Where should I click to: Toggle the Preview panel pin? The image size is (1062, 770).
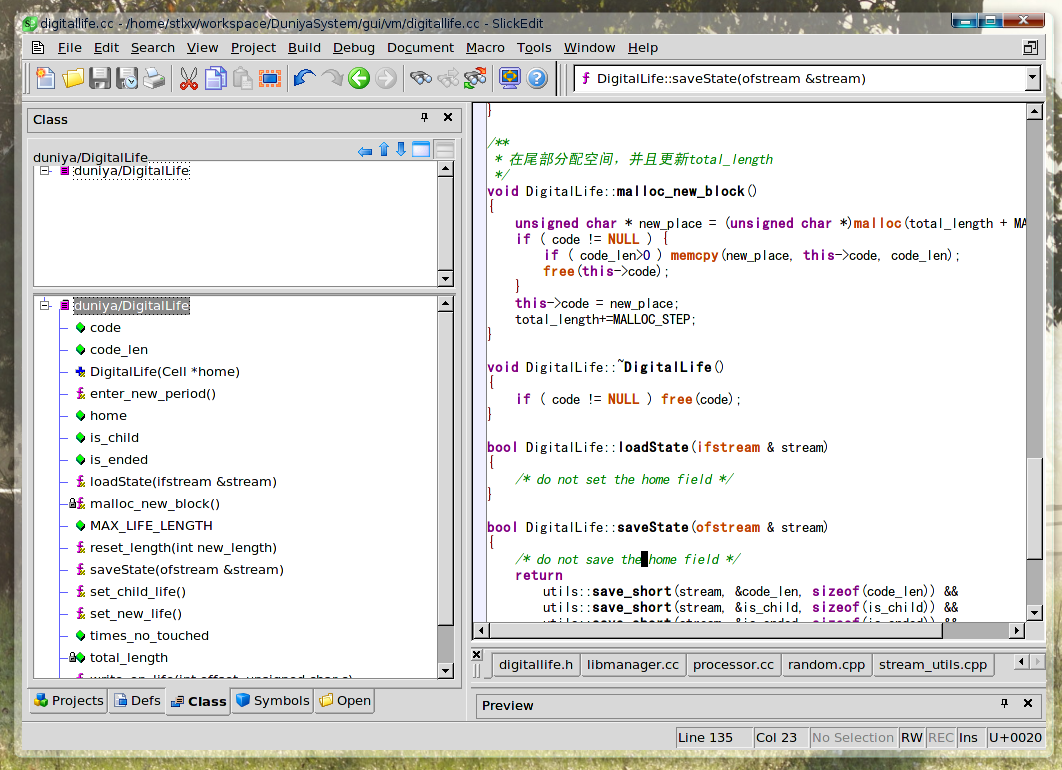(1004, 704)
